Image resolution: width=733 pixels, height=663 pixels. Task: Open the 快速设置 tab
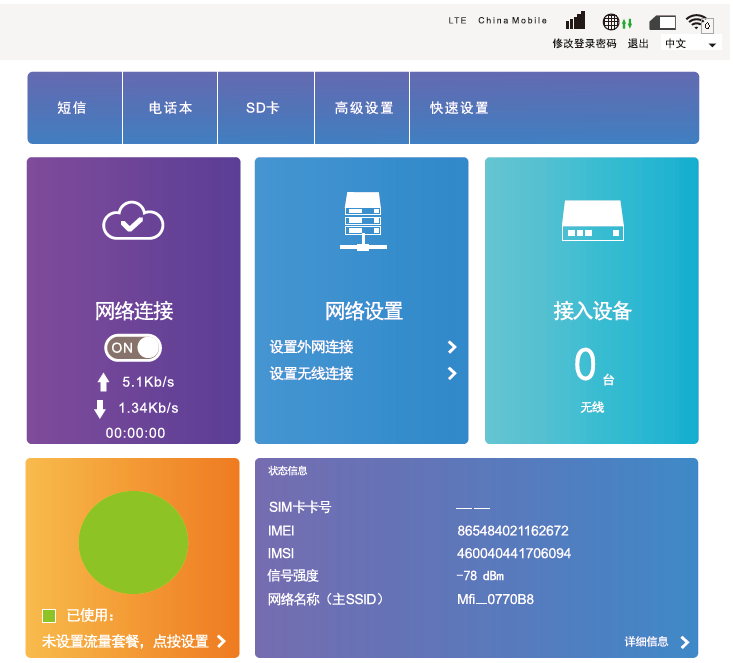click(x=459, y=108)
